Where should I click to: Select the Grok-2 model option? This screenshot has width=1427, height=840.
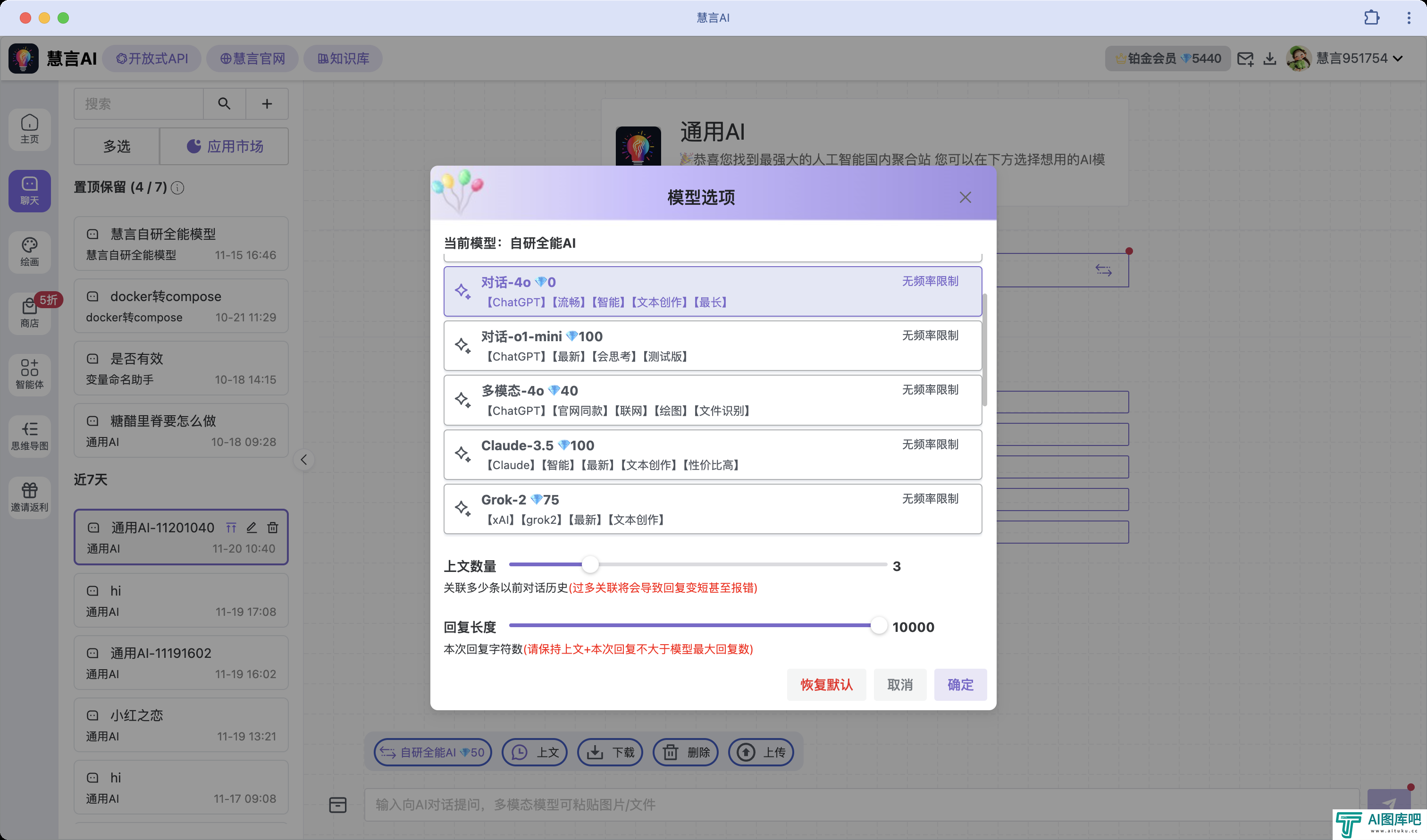[713, 509]
